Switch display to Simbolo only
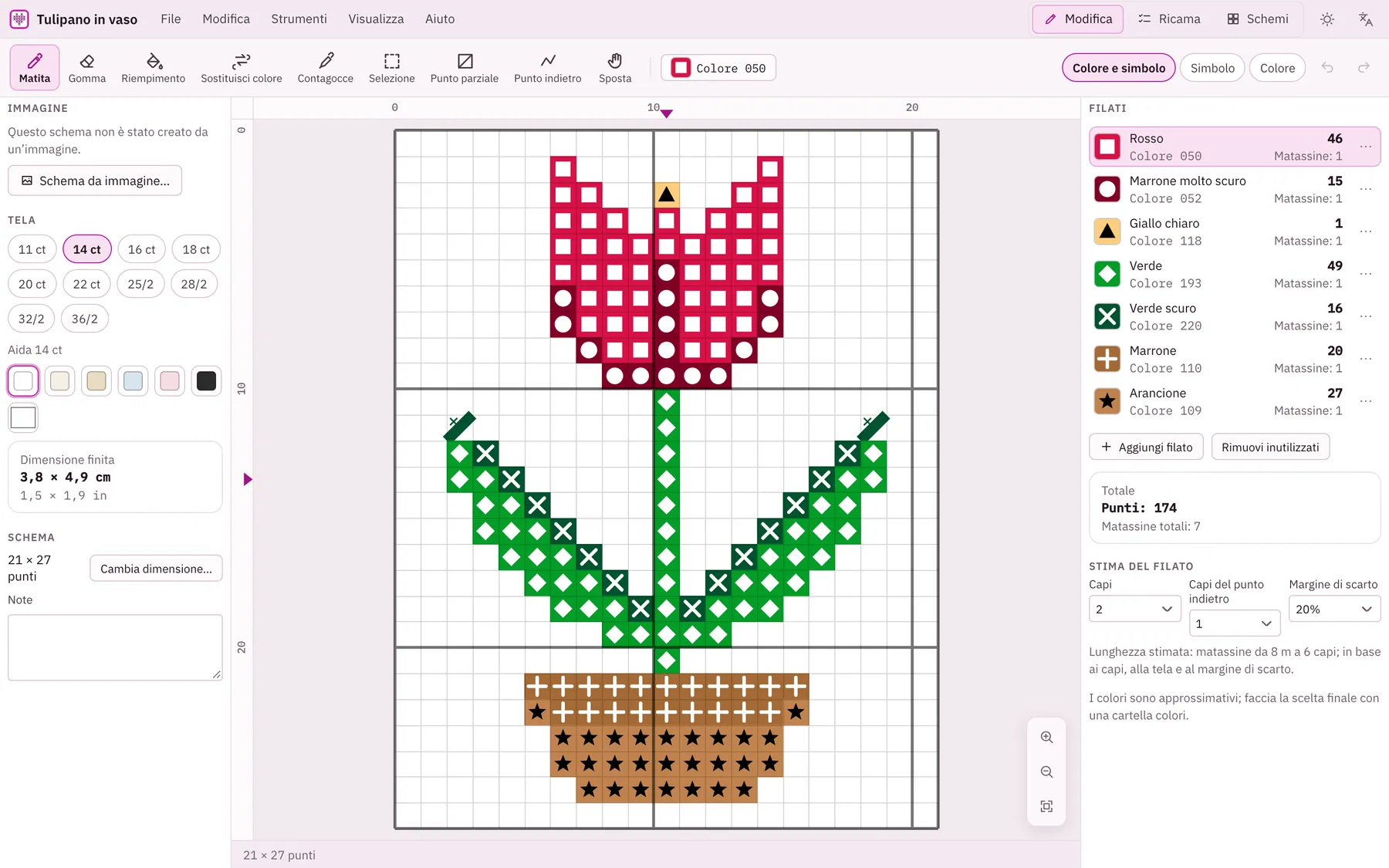The height and width of the screenshot is (868, 1389). pos(1212,68)
